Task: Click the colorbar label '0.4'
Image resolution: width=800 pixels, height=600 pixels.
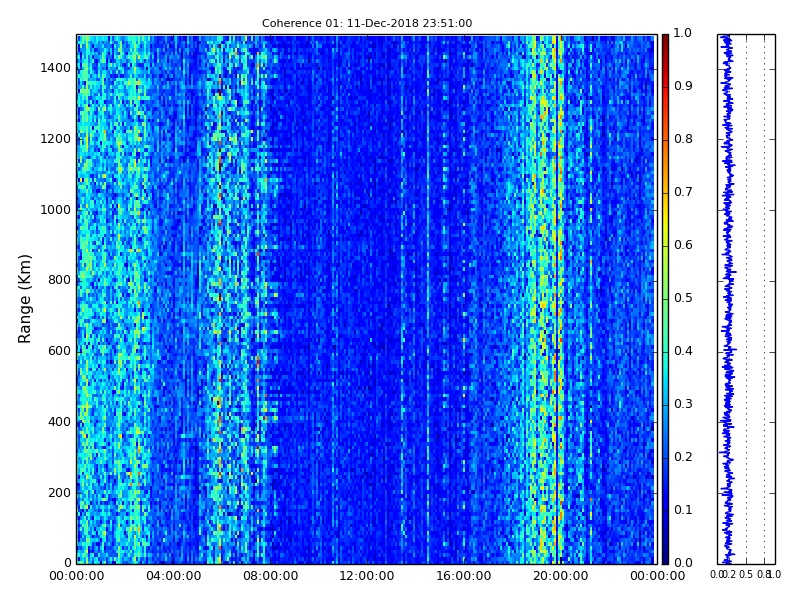Action: coord(683,351)
